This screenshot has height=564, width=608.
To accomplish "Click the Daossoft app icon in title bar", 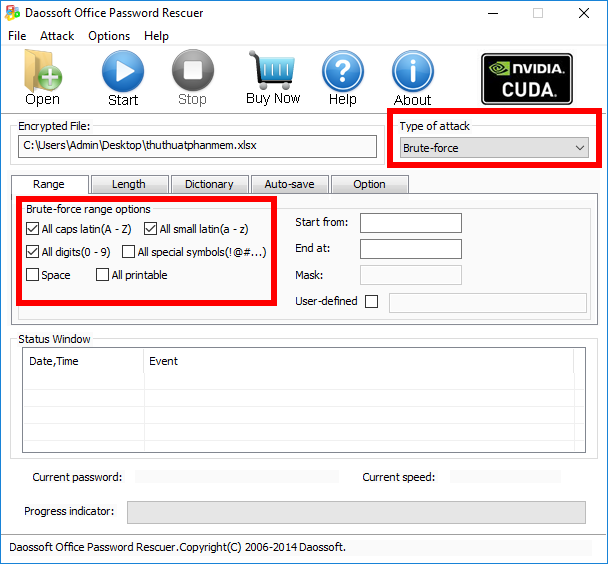I will click(12, 13).
